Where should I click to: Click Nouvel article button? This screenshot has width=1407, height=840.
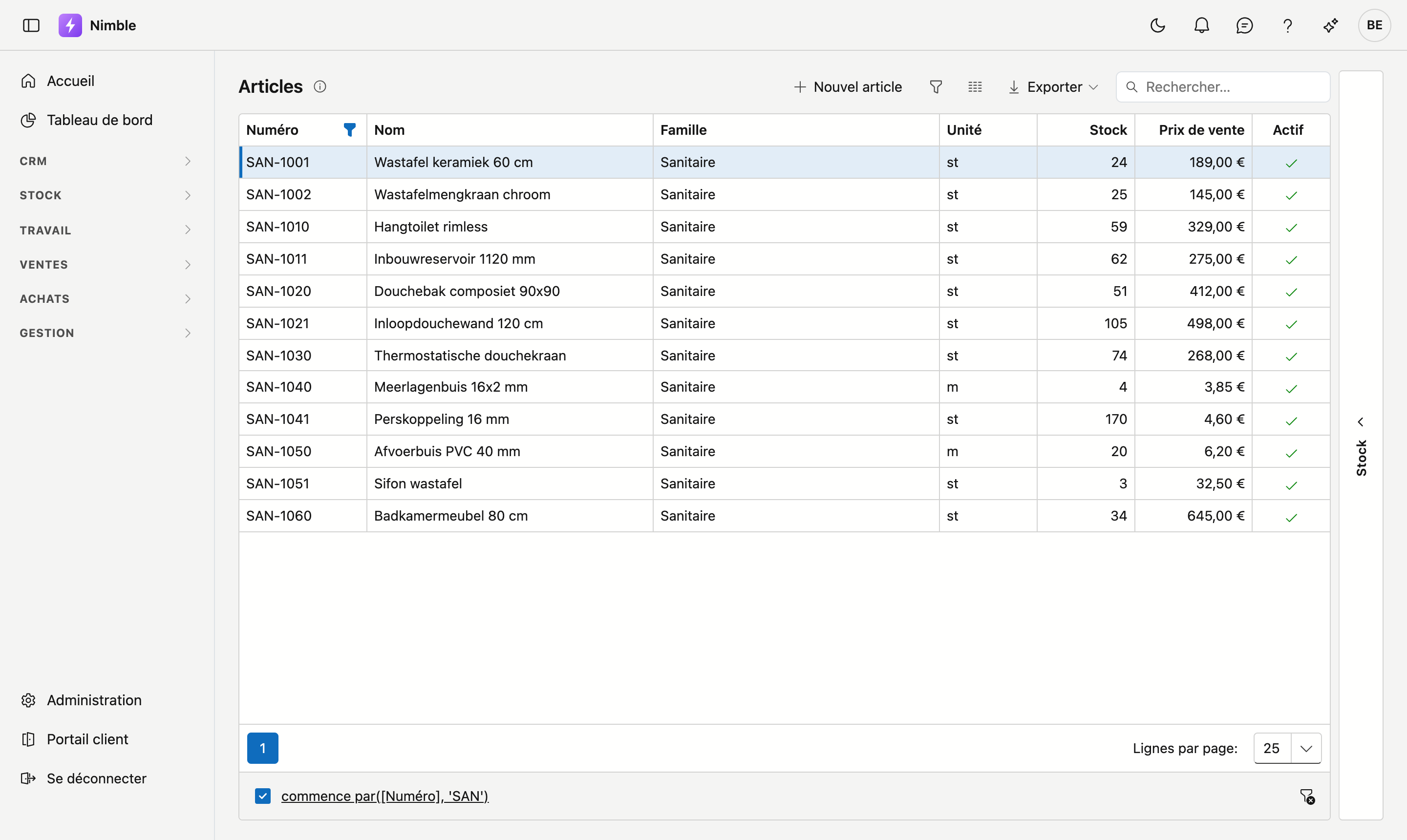click(848, 86)
